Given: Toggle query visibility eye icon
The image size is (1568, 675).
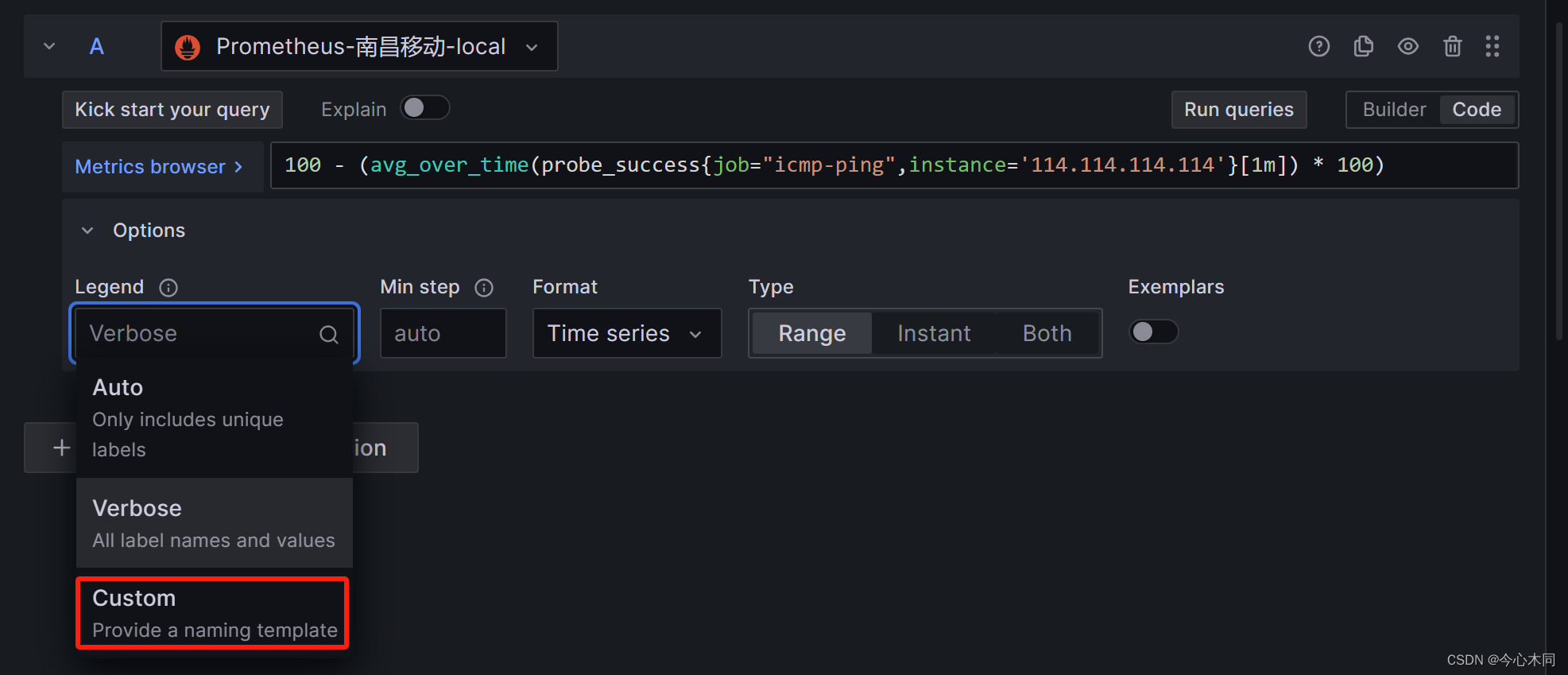Looking at the screenshot, I should (1407, 47).
